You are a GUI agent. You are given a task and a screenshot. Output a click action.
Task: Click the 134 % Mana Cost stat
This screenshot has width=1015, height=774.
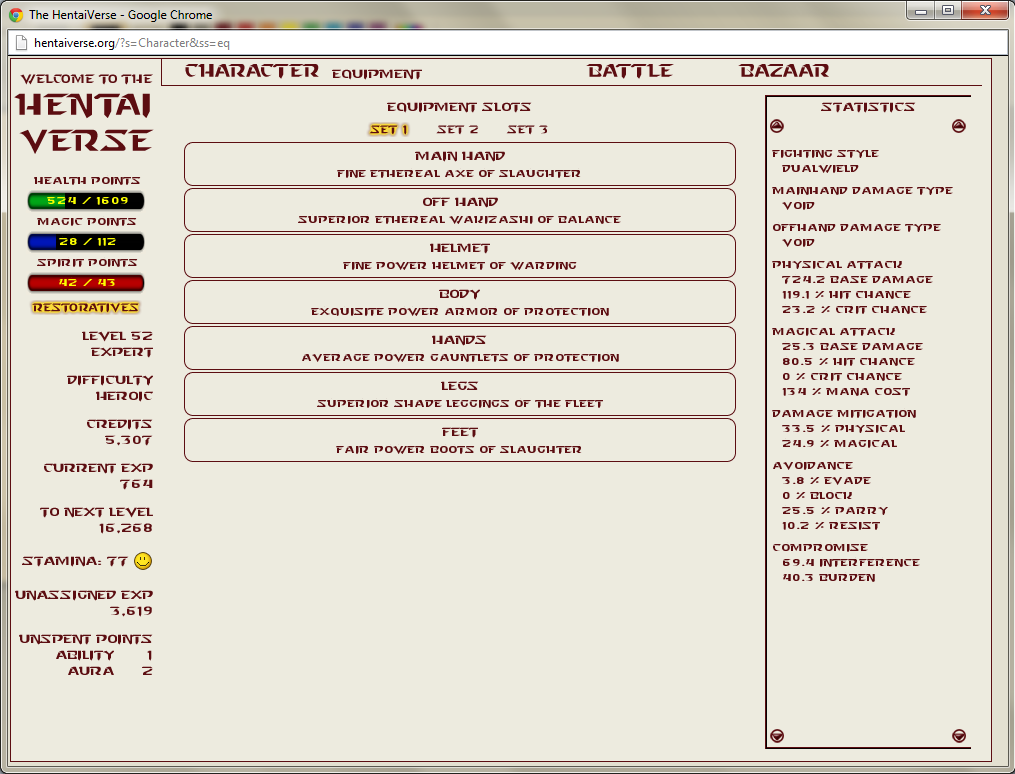click(846, 392)
